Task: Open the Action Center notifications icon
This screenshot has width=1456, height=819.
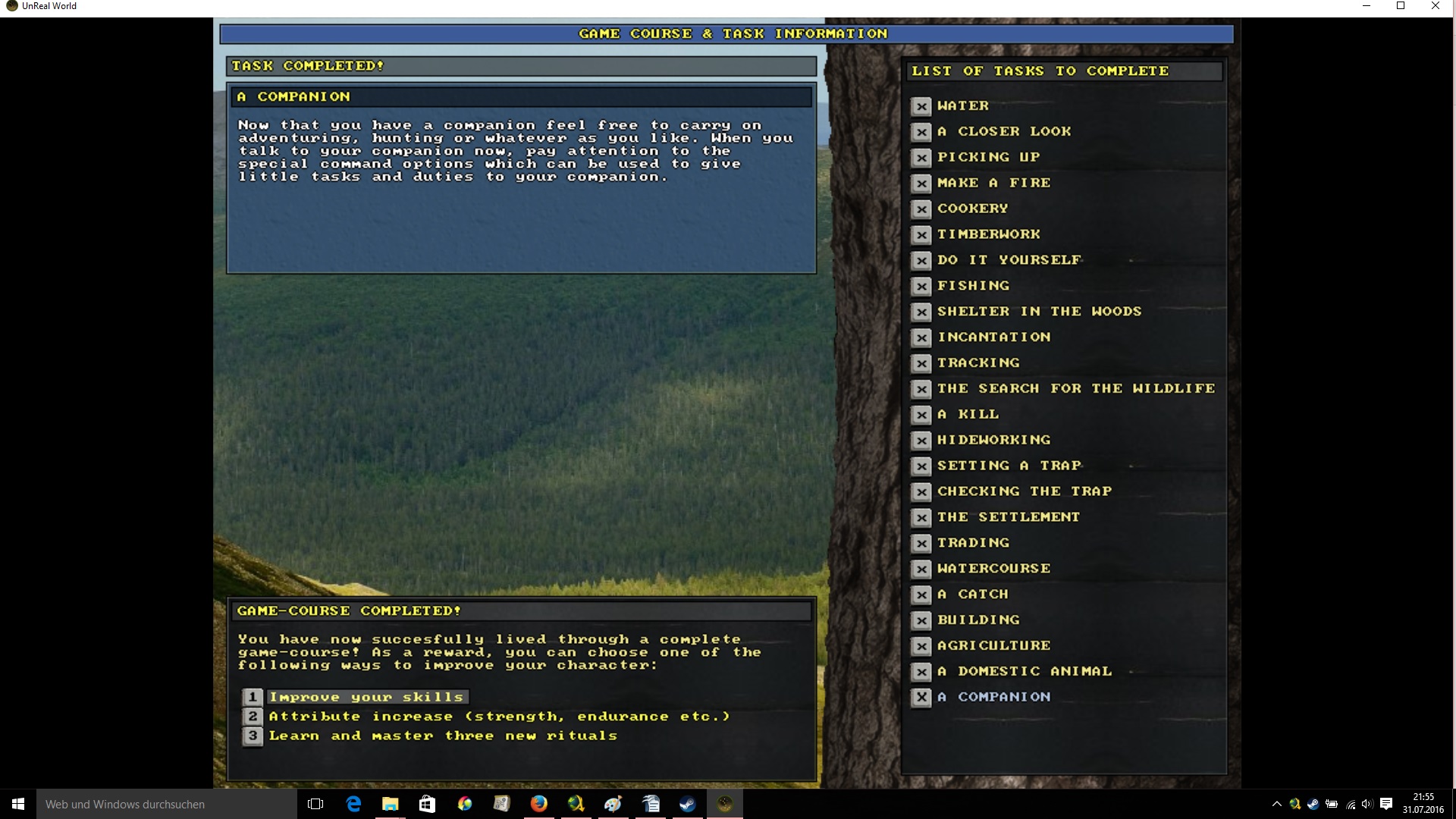Action: click(1386, 804)
